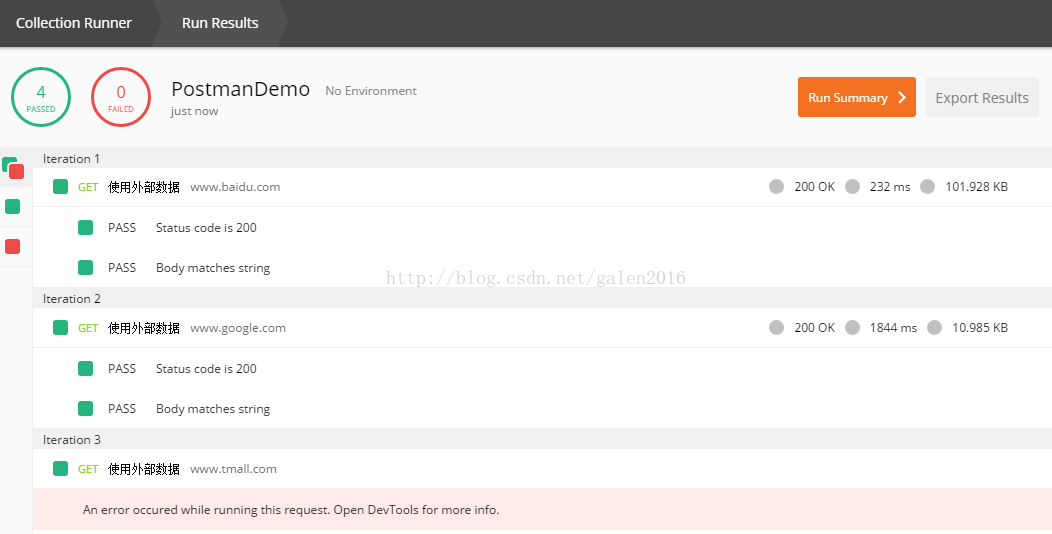Click Iteration 1 Status code PASS square

coord(85,227)
